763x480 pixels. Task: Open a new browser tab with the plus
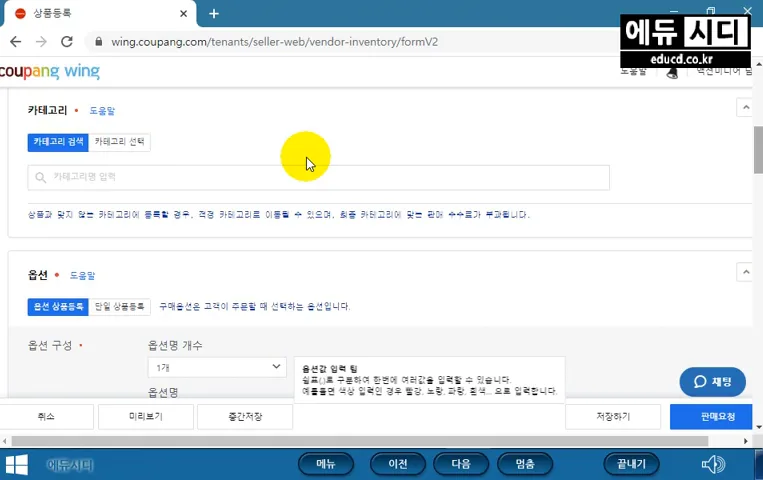click(214, 14)
